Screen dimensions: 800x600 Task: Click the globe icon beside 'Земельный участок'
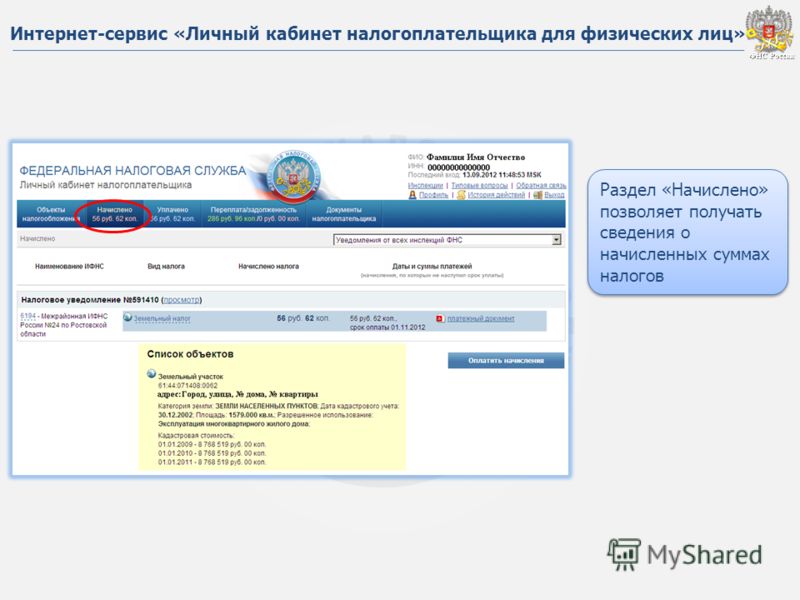coord(152,374)
